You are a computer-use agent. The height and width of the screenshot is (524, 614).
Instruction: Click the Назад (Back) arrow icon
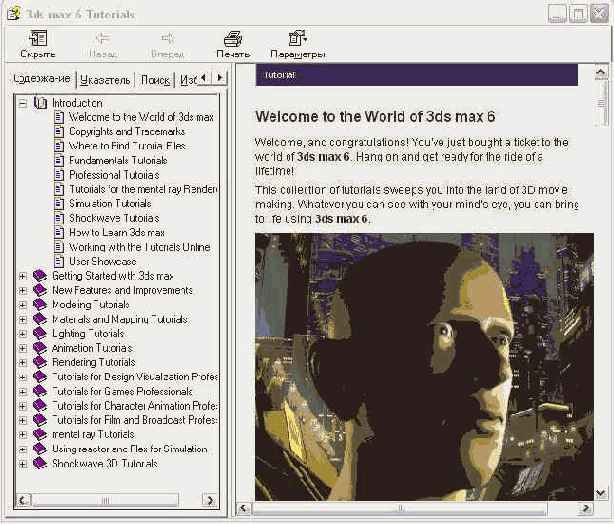tap(102, 39)
